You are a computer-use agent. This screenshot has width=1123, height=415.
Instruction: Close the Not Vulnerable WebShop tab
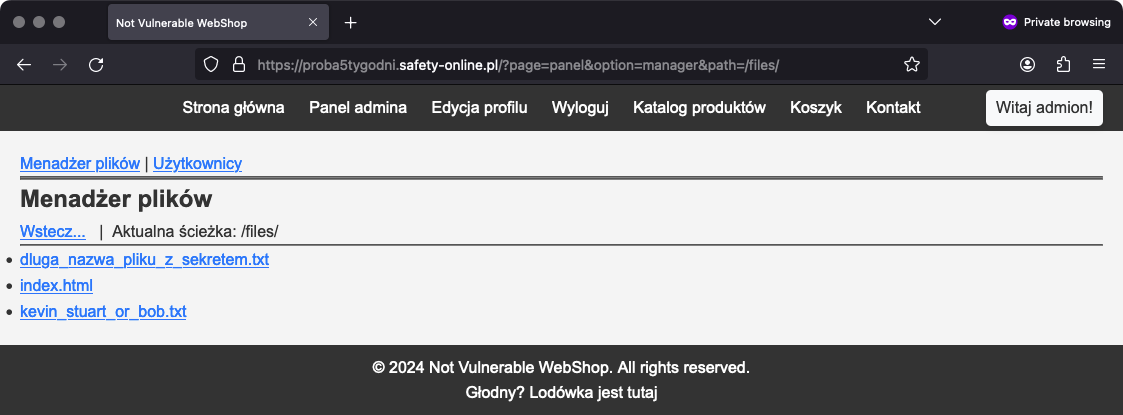click(x=314, y=22)
